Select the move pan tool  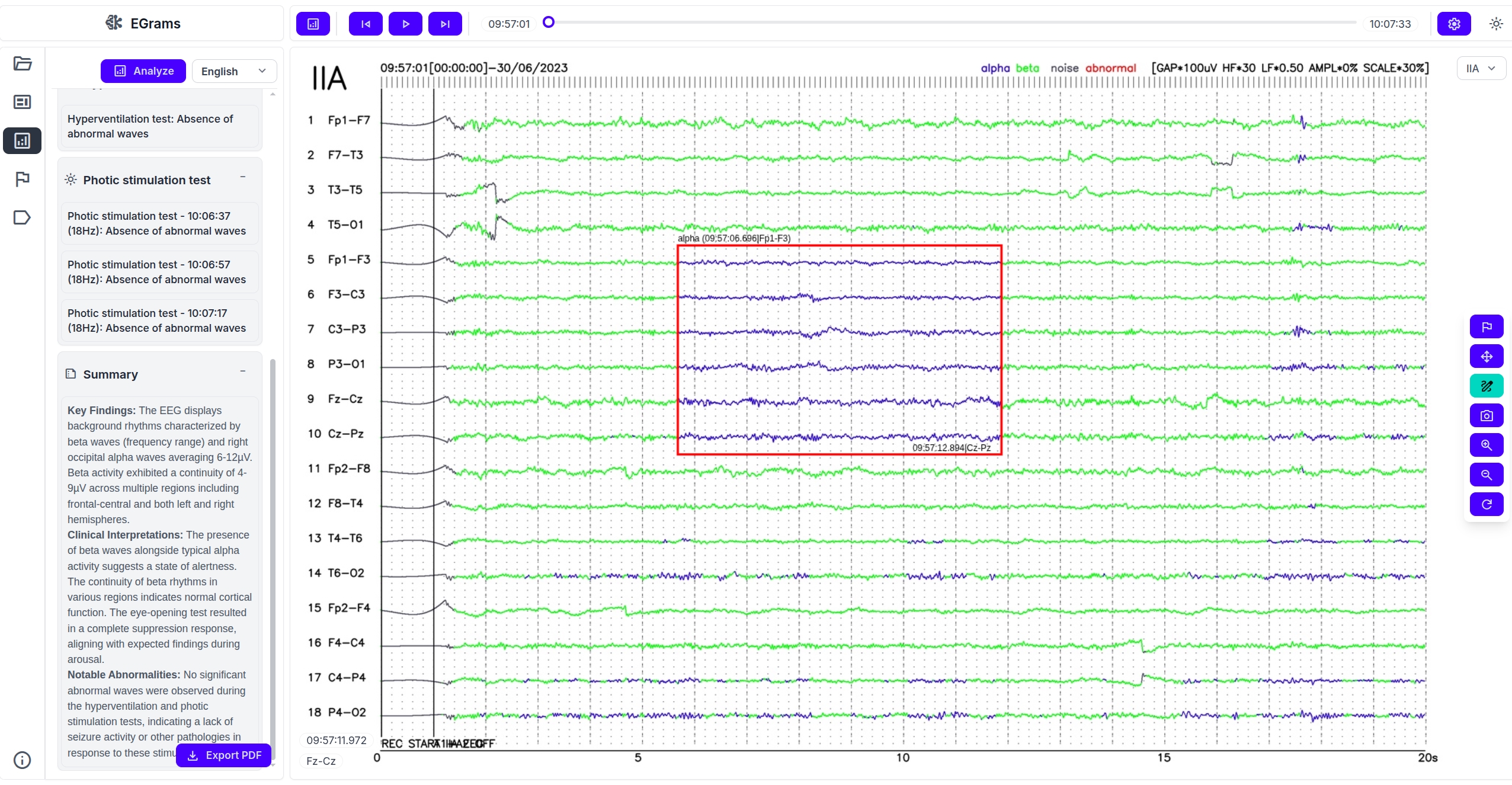click(1486, 357)
